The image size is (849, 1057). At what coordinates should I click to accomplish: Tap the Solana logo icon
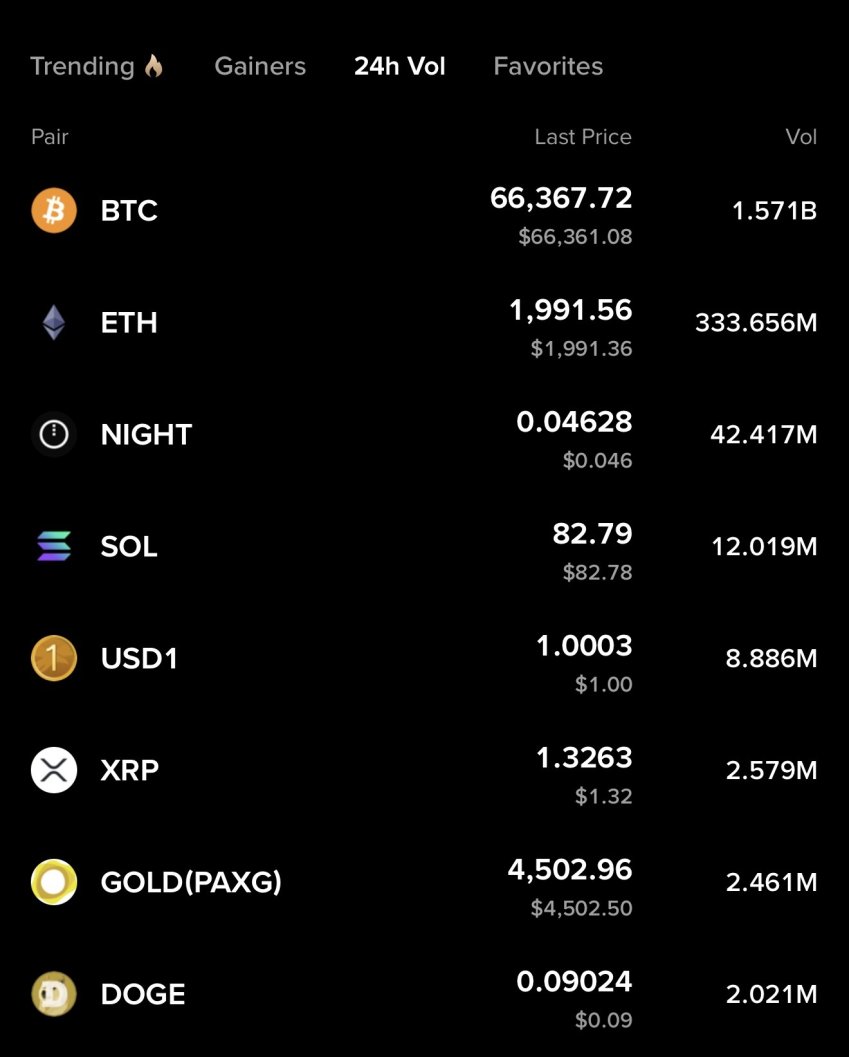pyautogui.click(x=54, y=547)
